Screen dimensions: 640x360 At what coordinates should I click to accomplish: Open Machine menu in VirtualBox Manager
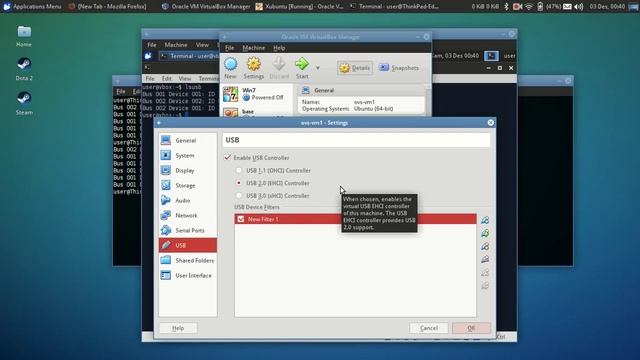pos(253,48)
